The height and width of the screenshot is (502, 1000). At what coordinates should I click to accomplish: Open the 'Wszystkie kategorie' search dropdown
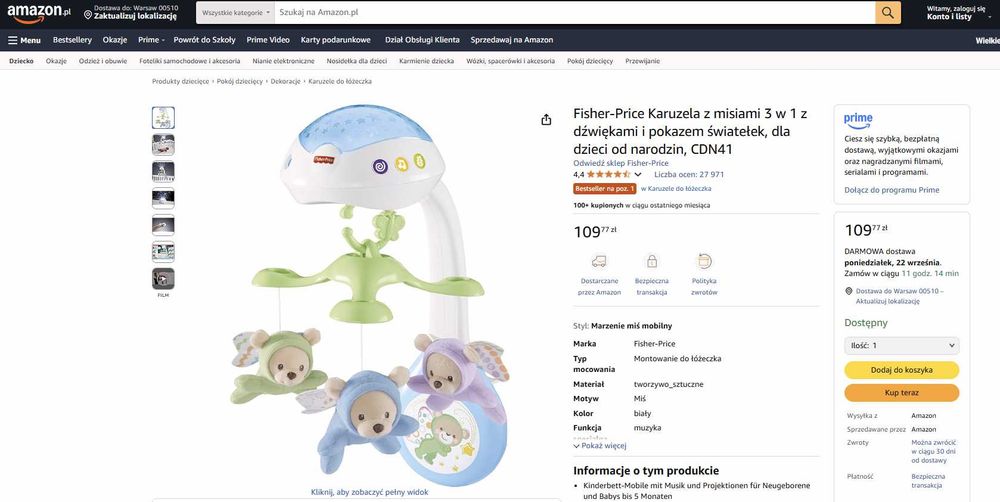point(234,13)
